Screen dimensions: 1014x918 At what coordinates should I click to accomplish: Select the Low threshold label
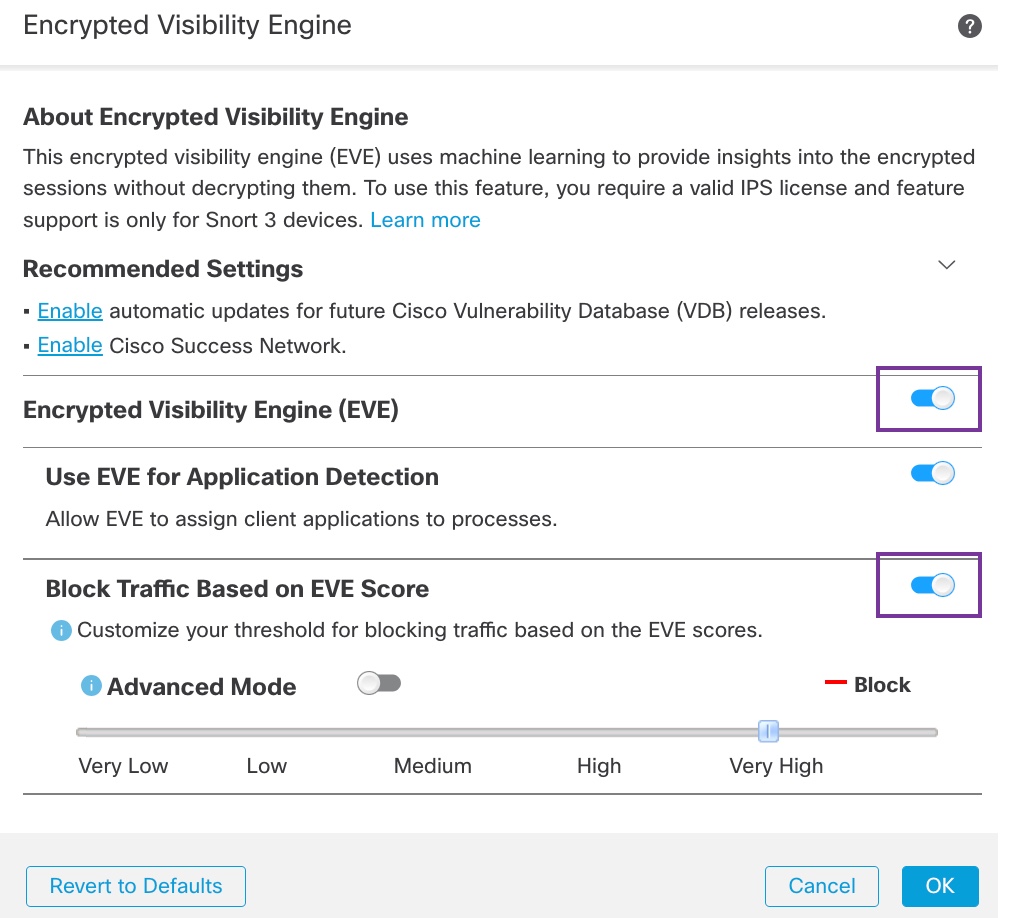pyautogui.click(x=266, y=766)
